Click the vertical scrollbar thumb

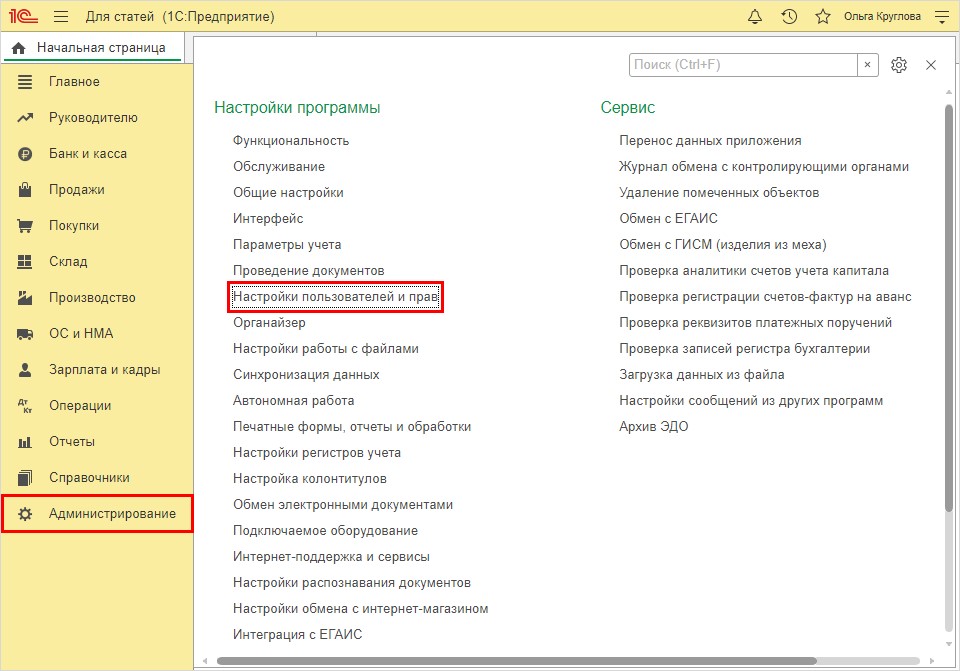(x=949, y=306)
